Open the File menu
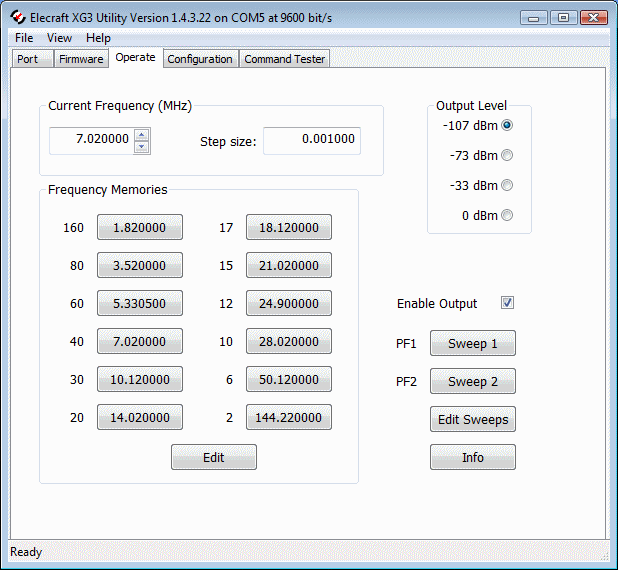The image size is (618, 570). pos(24,38)
